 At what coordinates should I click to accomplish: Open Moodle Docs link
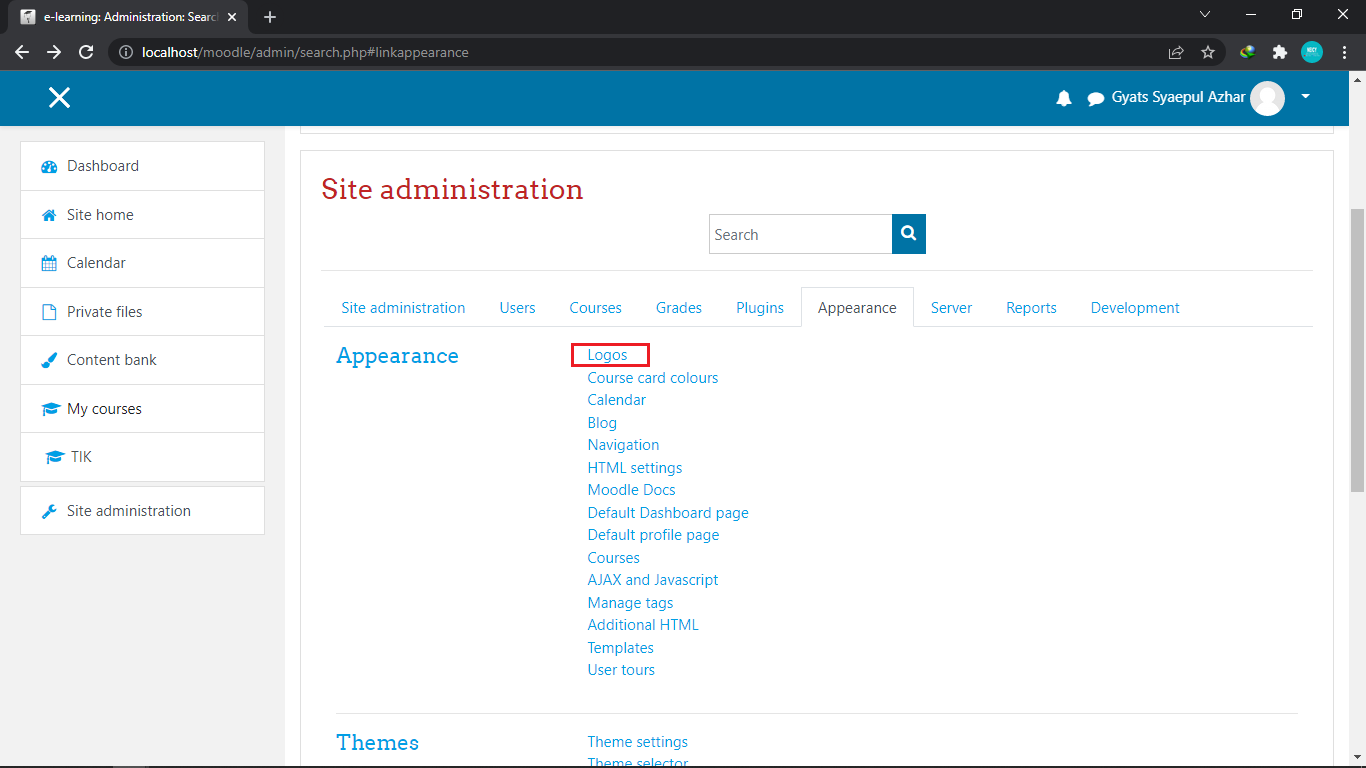tap(631, 490)
